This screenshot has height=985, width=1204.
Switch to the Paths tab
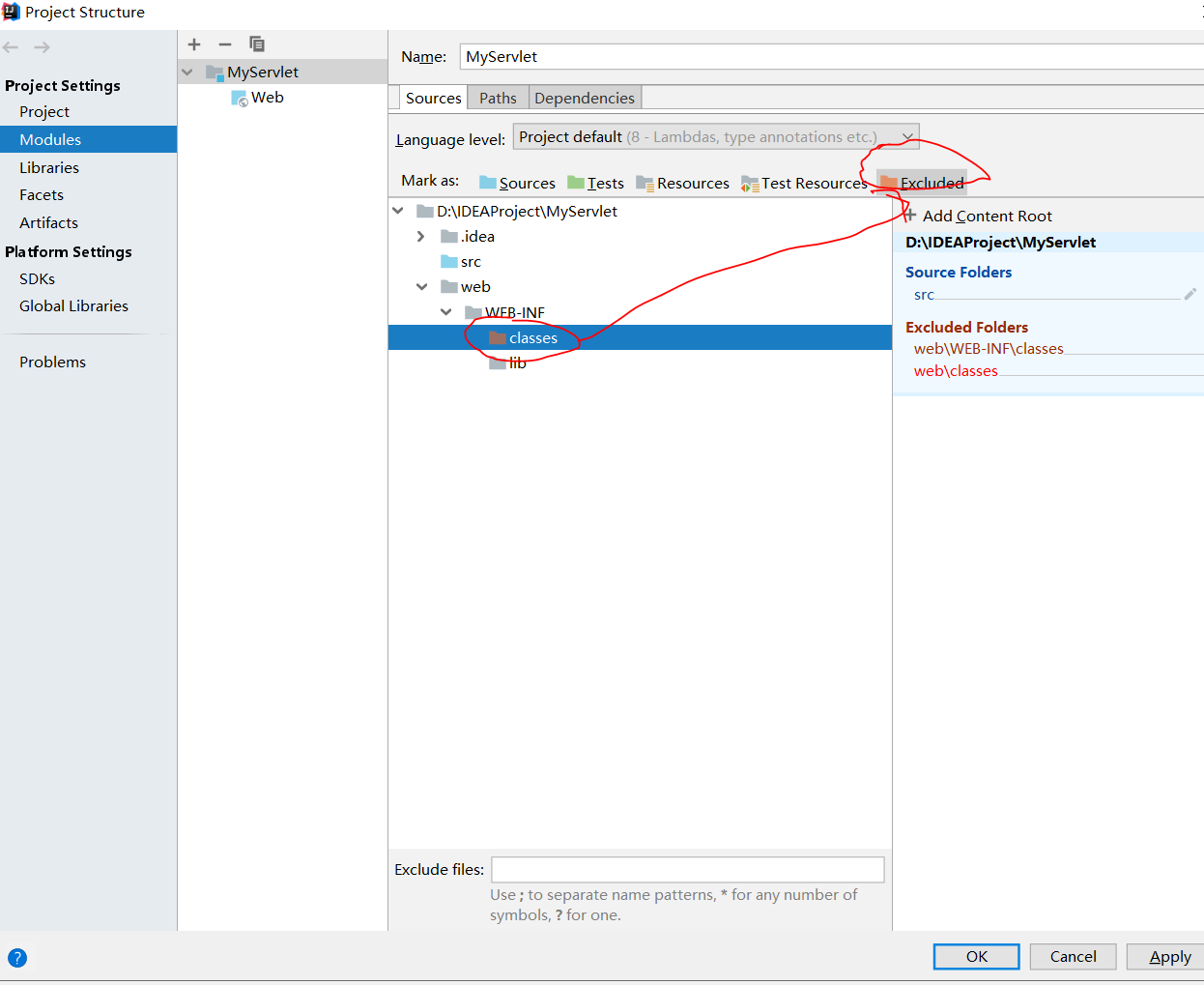[x=498, y=98]
